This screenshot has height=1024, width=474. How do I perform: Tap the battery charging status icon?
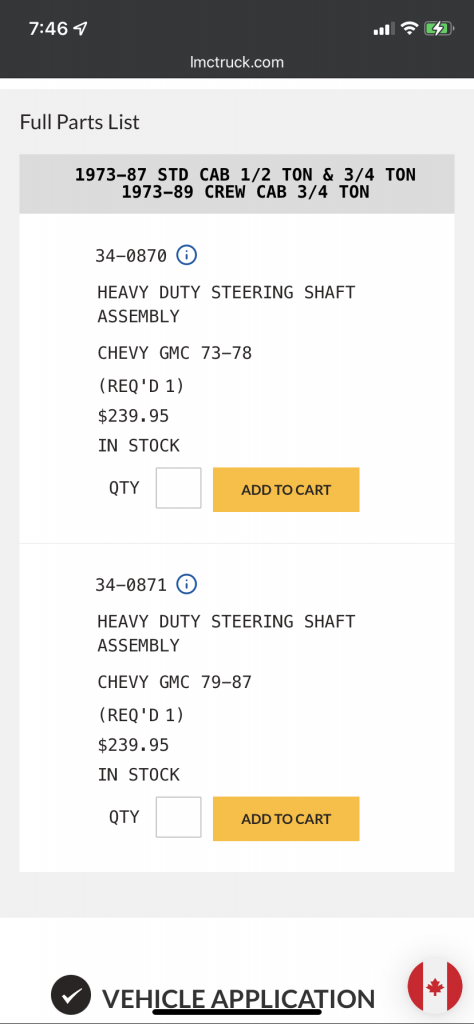click(x=438, y=29)
